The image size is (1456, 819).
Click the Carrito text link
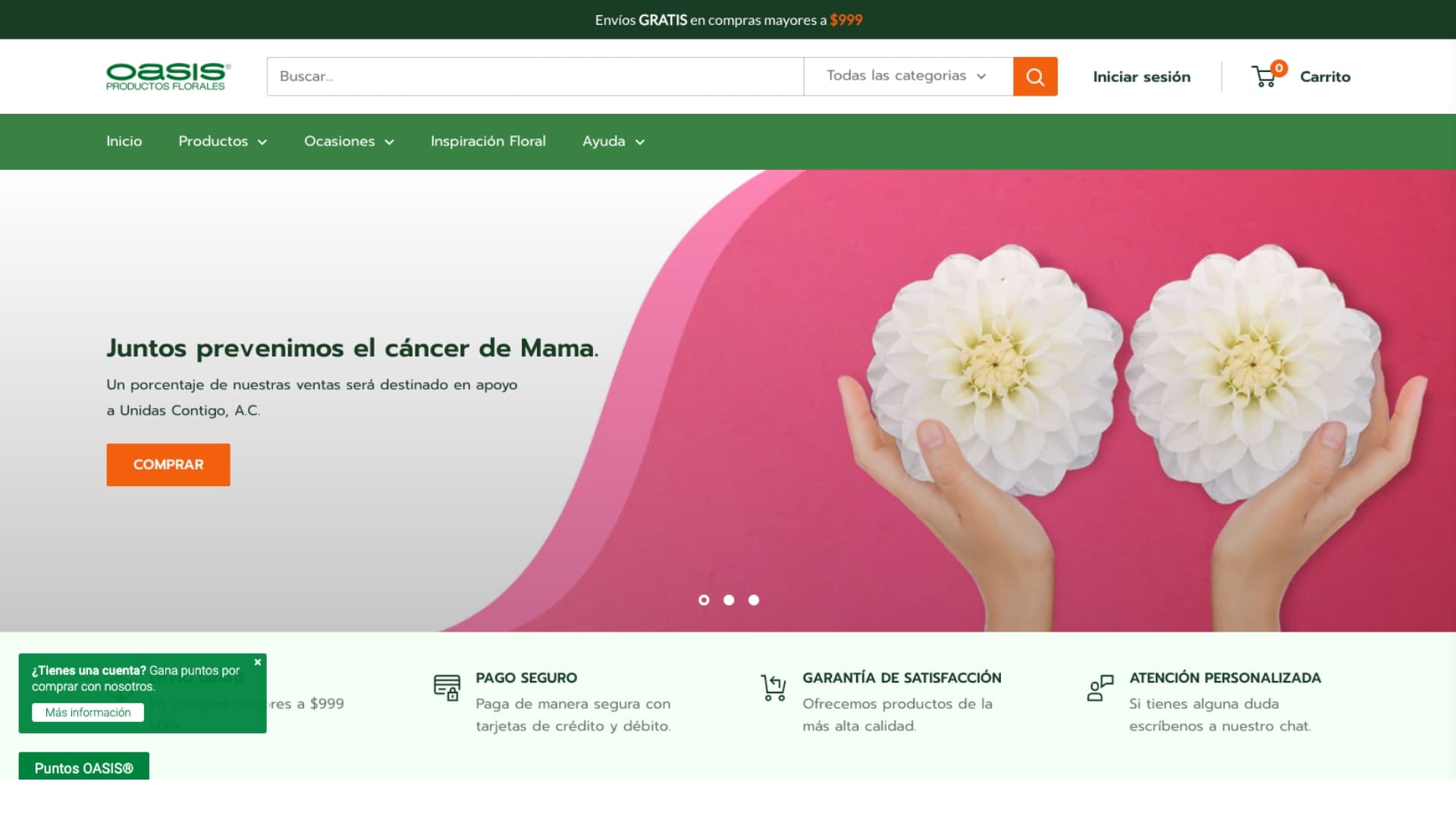pyautogui.click(x=1325, y=77)
